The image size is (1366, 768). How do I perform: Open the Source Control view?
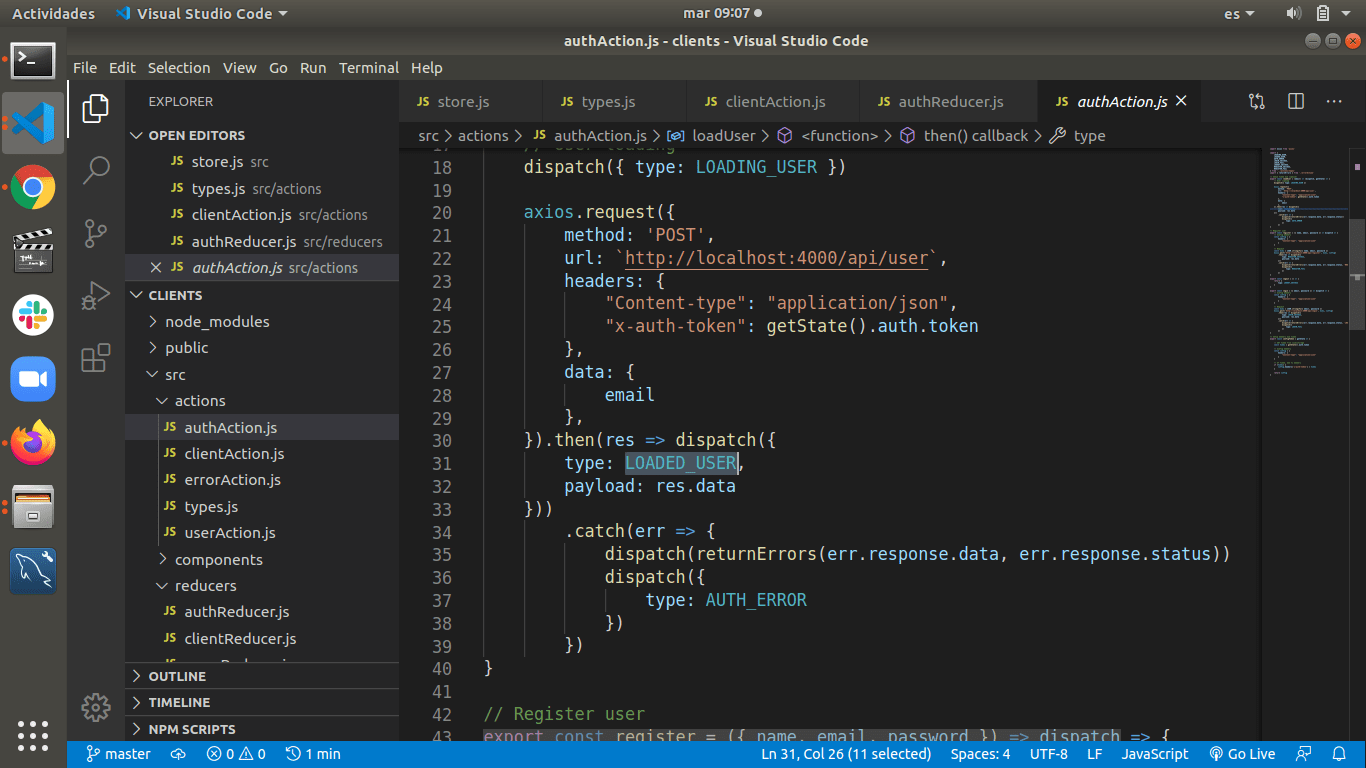click(x=96, y=233)
